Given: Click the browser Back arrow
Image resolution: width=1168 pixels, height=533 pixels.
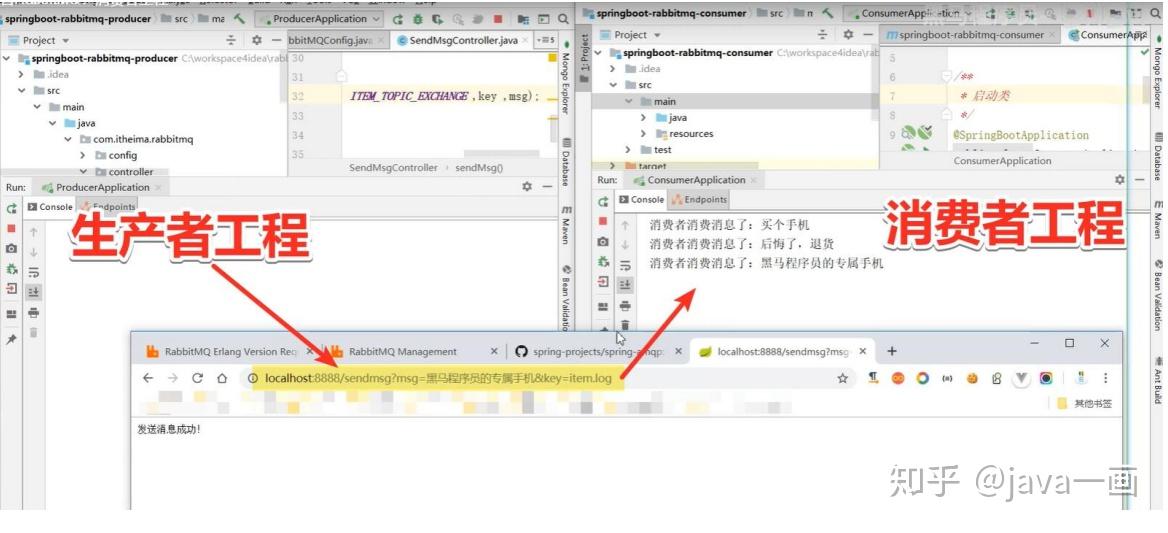Looking at the screenshot, I should pyautogui.click(x=148, y=378).
